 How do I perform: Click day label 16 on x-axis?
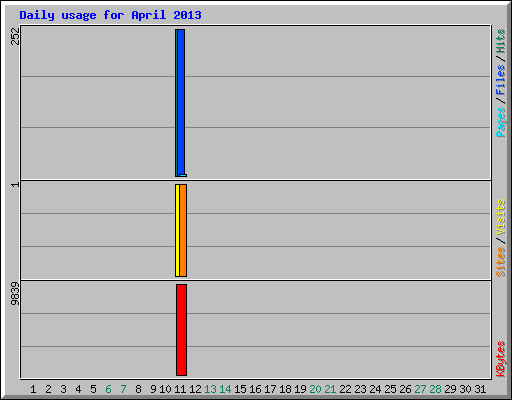pyautogui.click(x=255, y=389)
